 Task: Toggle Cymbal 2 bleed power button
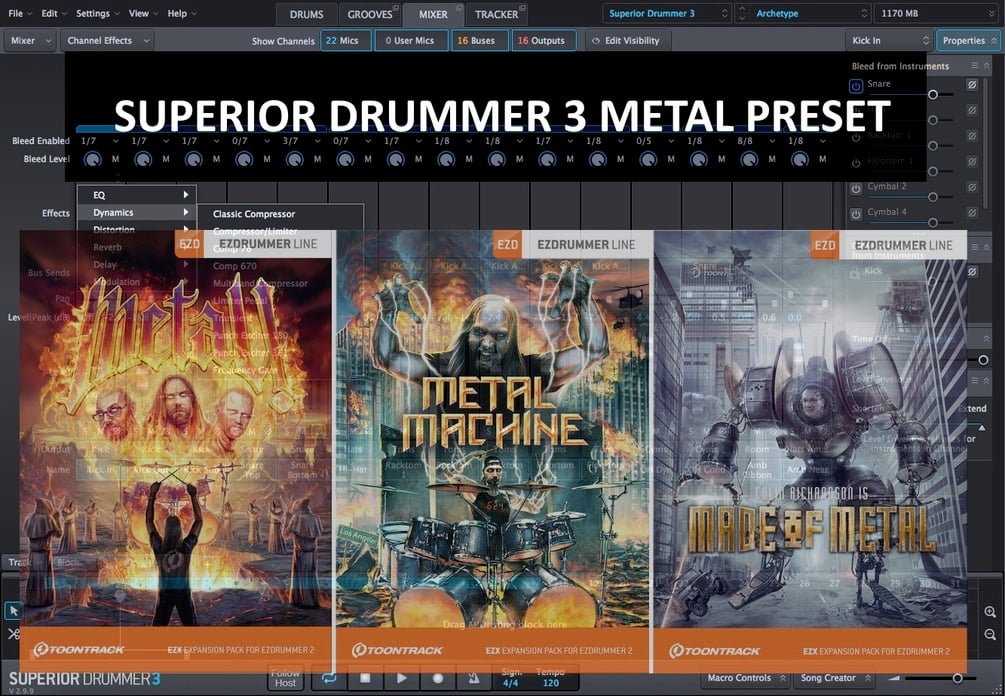tap(856, 188)
